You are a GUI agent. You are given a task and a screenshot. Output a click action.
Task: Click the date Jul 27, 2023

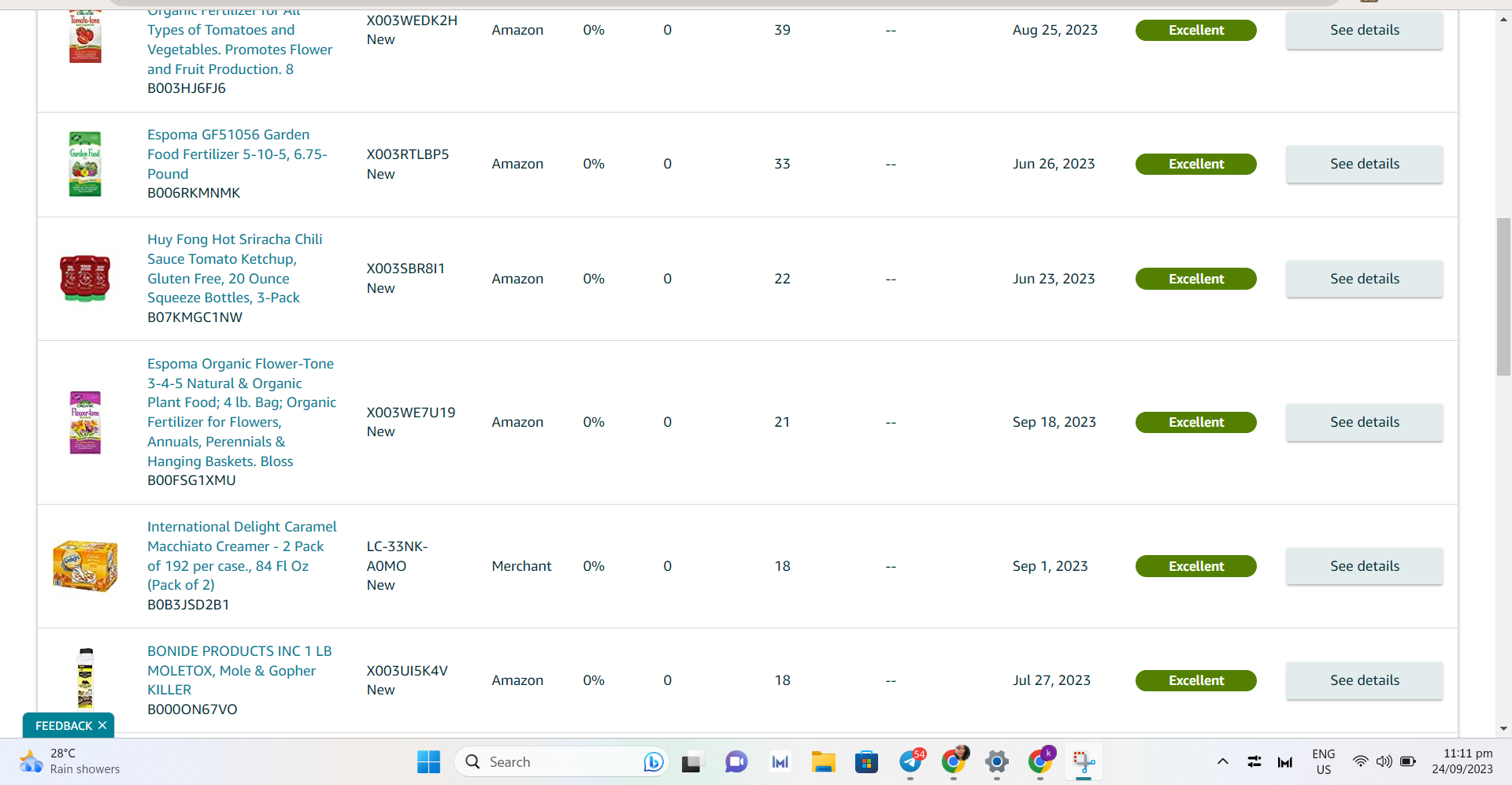click(x=1051, y=680)
